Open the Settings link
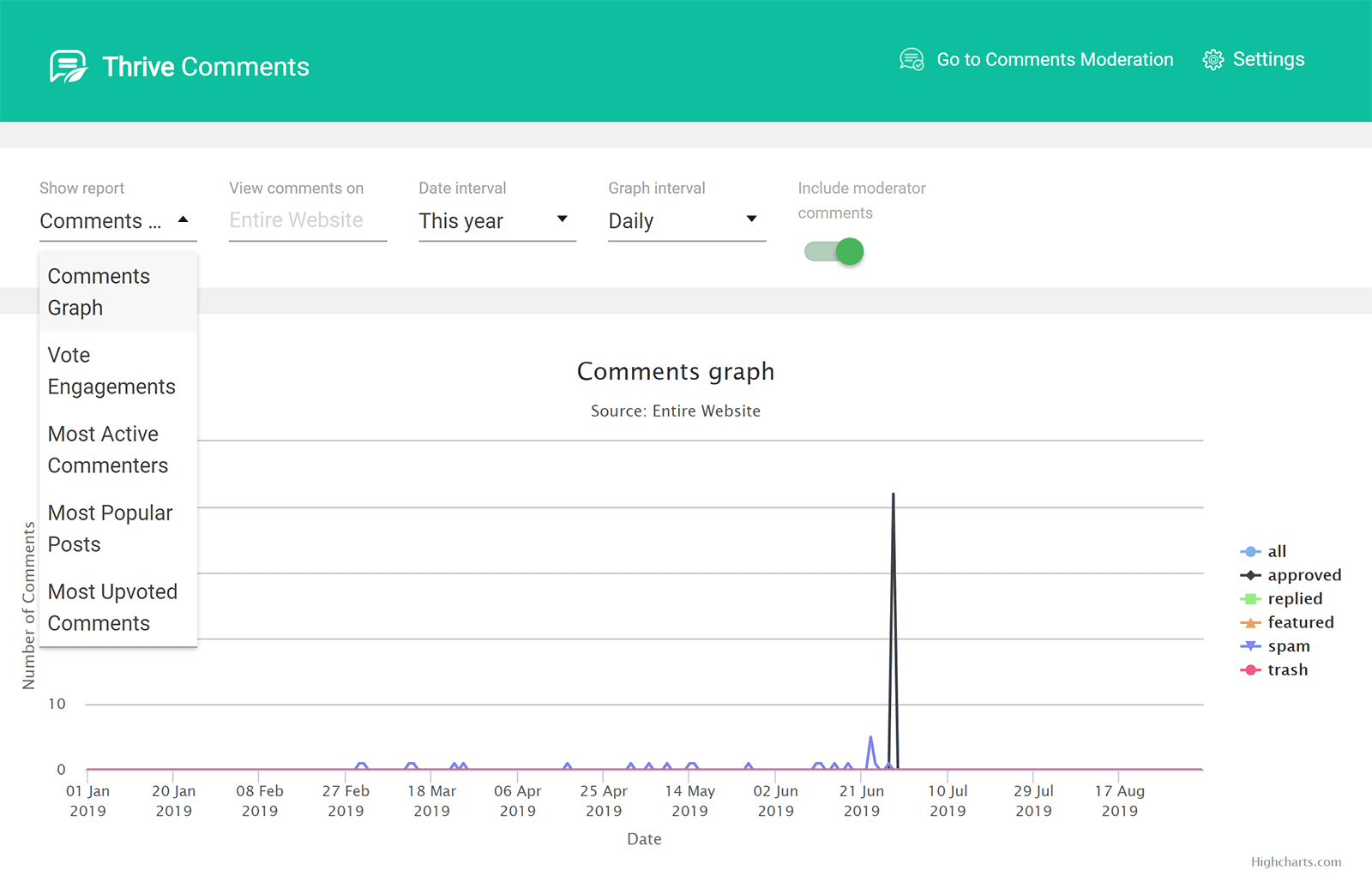 coord(1254,59)
